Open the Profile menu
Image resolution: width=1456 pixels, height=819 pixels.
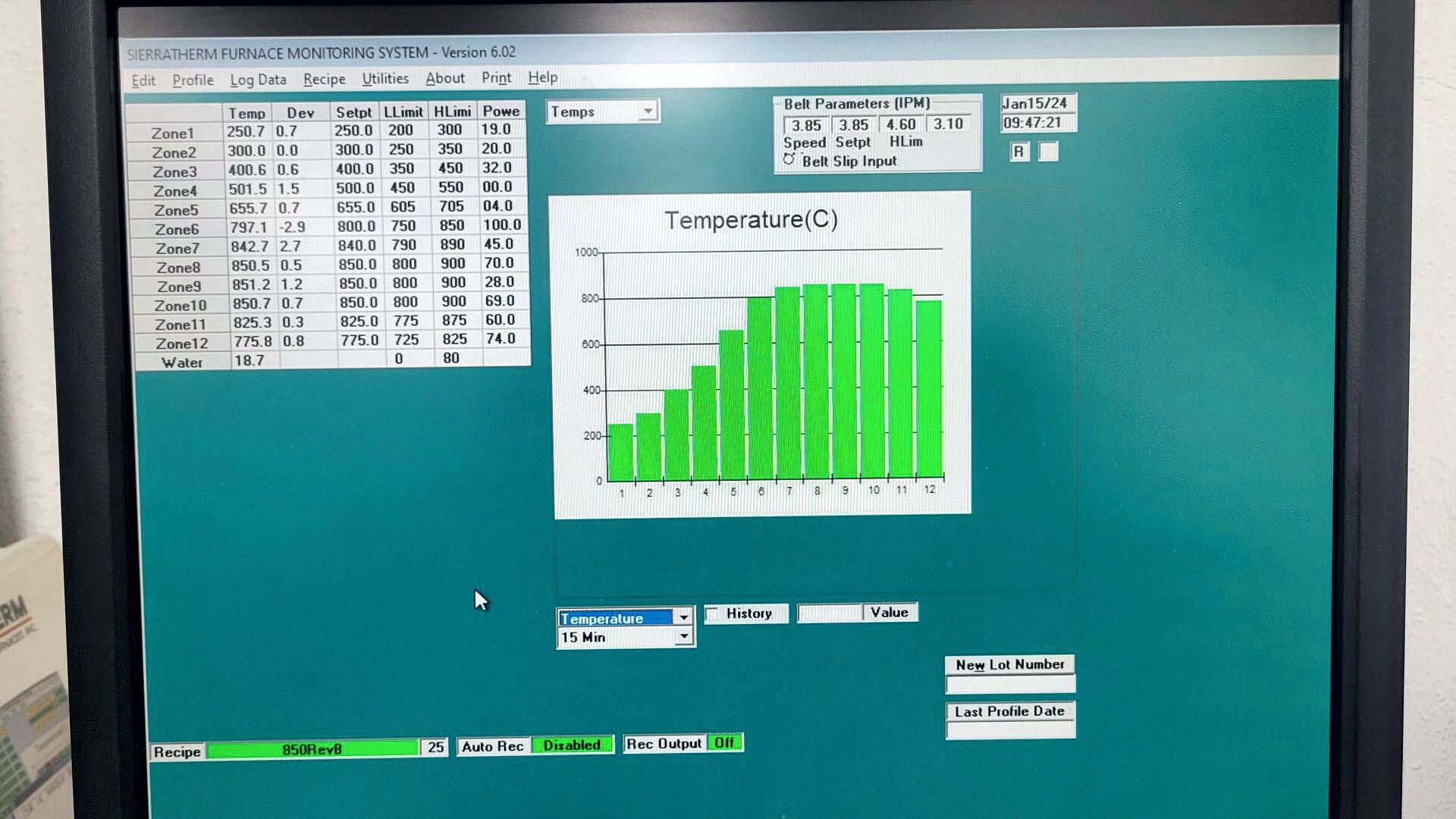(193, 80)
